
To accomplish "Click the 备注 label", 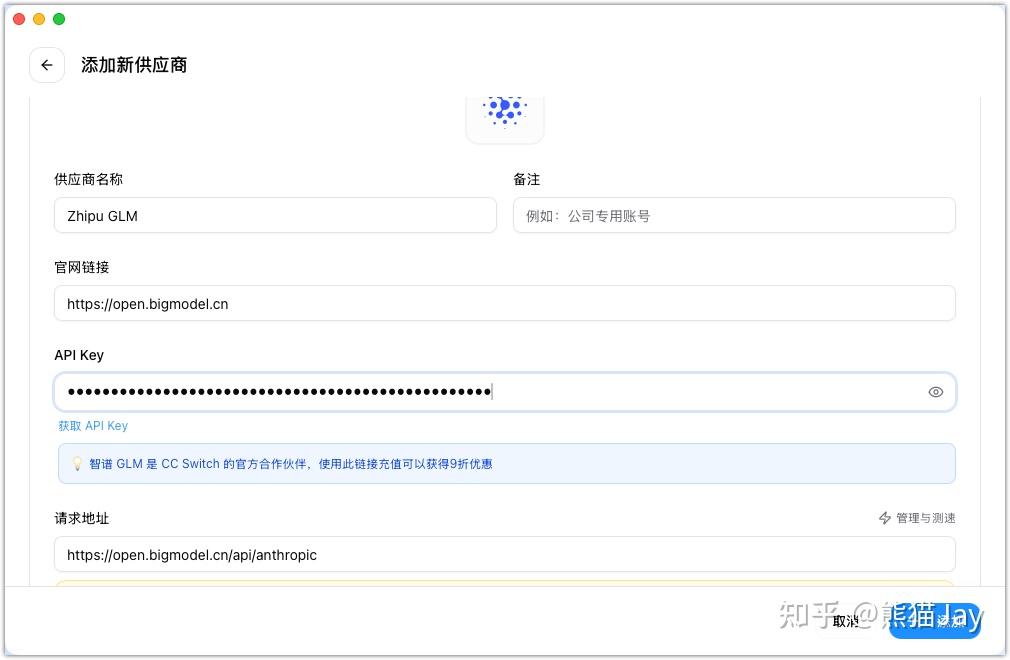I will 527,180.
